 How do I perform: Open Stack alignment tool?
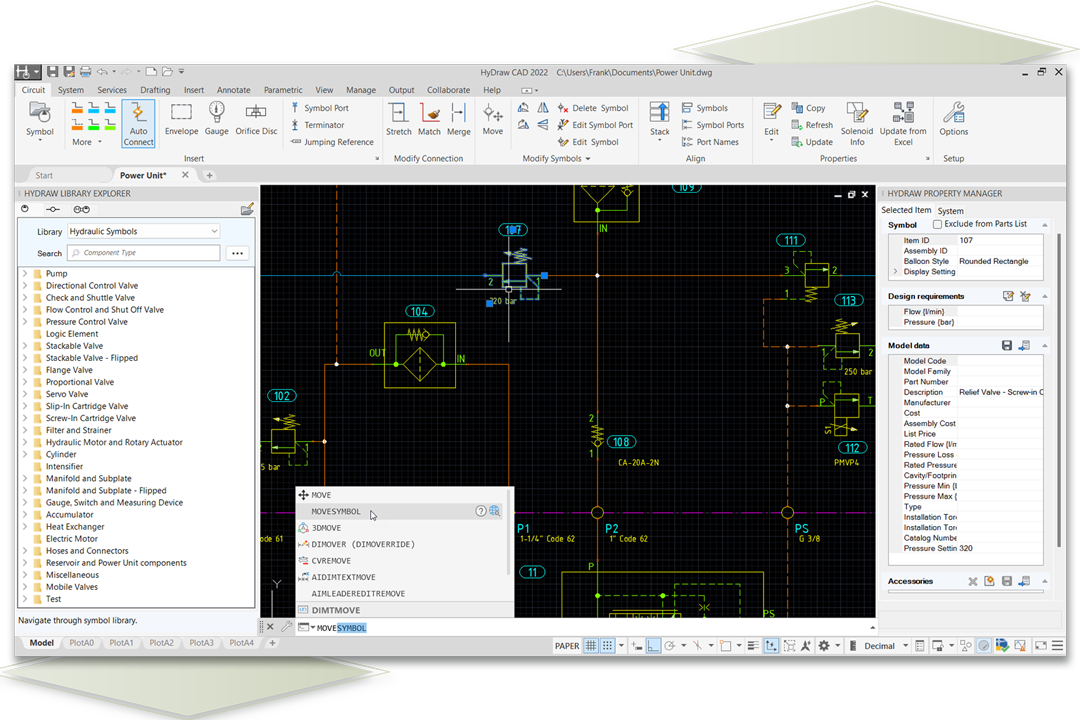pyautogui.click(x=659, y=121)
